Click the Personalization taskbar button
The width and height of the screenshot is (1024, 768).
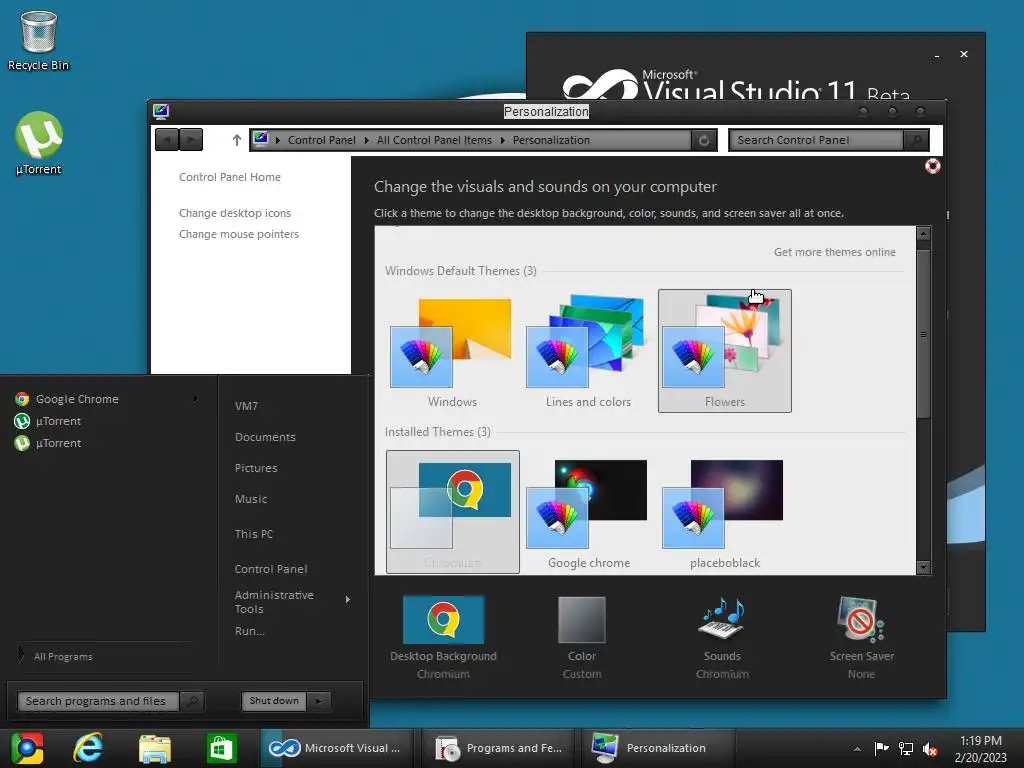coord(658,748)
